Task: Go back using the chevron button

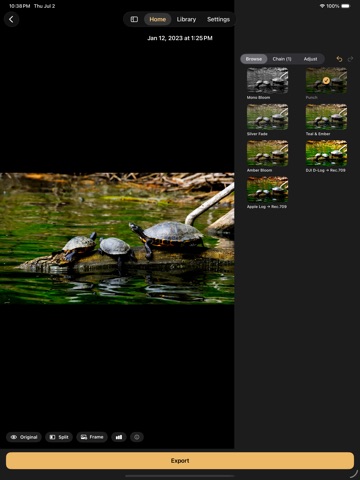Action: click(11, 19)
